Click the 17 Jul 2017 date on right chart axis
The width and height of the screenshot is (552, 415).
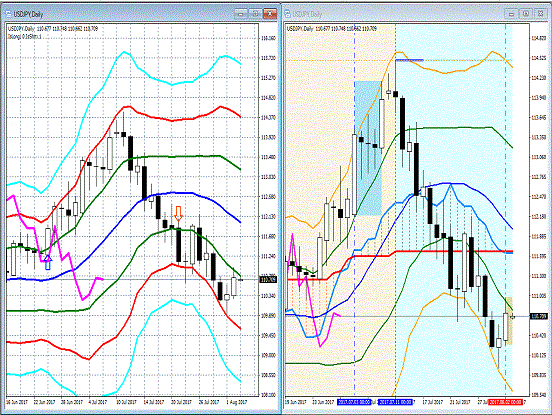[433, 402]
